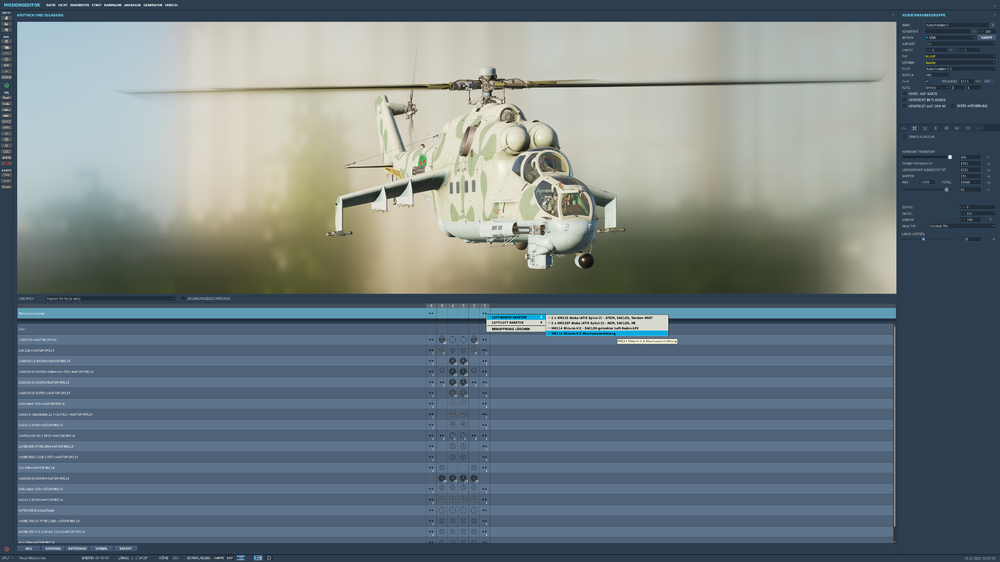Open the Nation dropdown showing USA
1000x562 pixels.
coord(950,38)
